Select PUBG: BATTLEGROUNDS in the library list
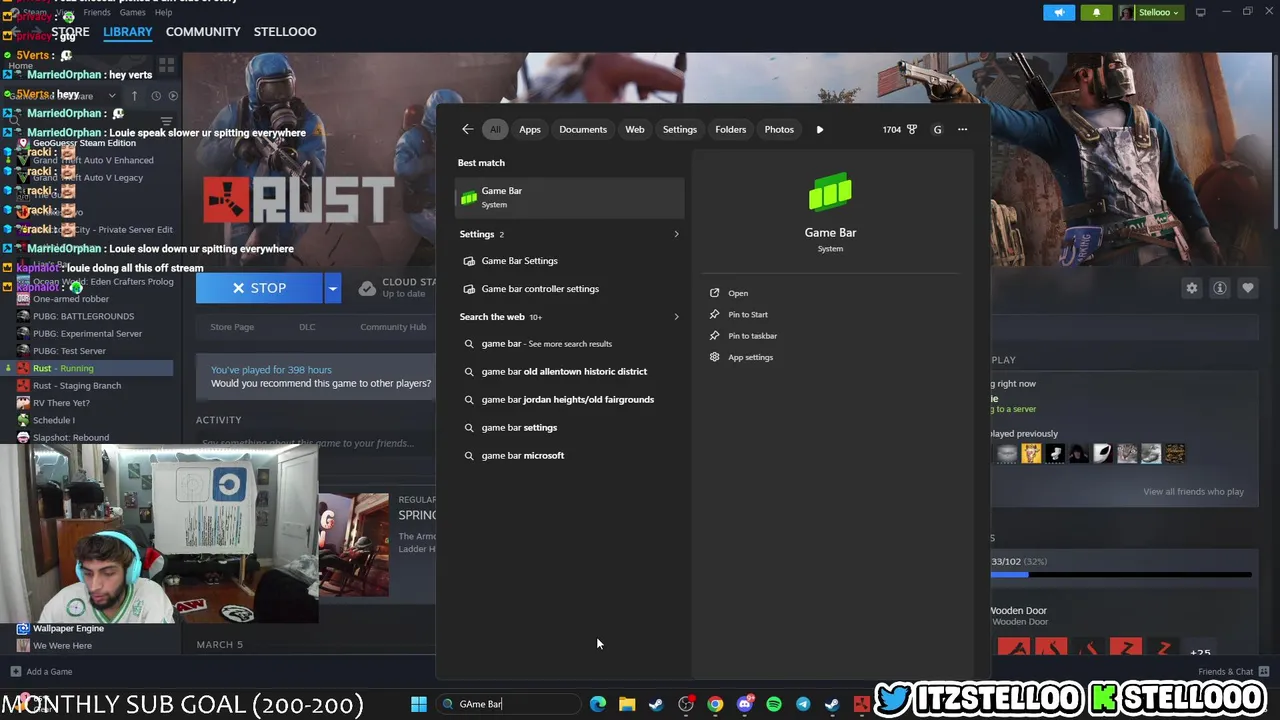 coord(84,316)
